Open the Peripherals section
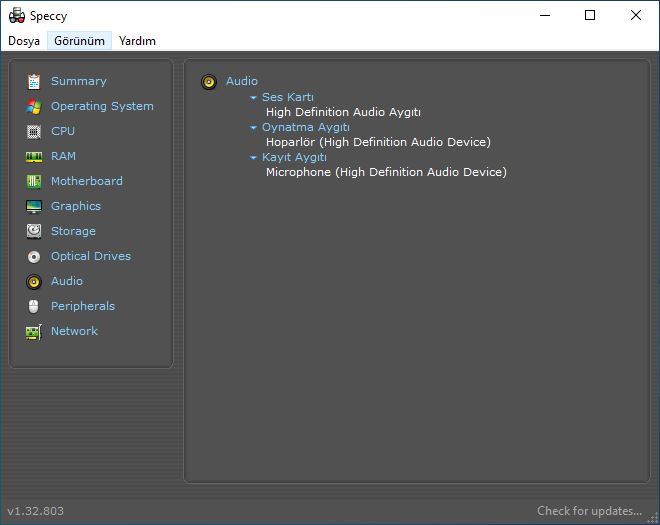Screen dimensions: 660x525 click(x=83, y=306)
